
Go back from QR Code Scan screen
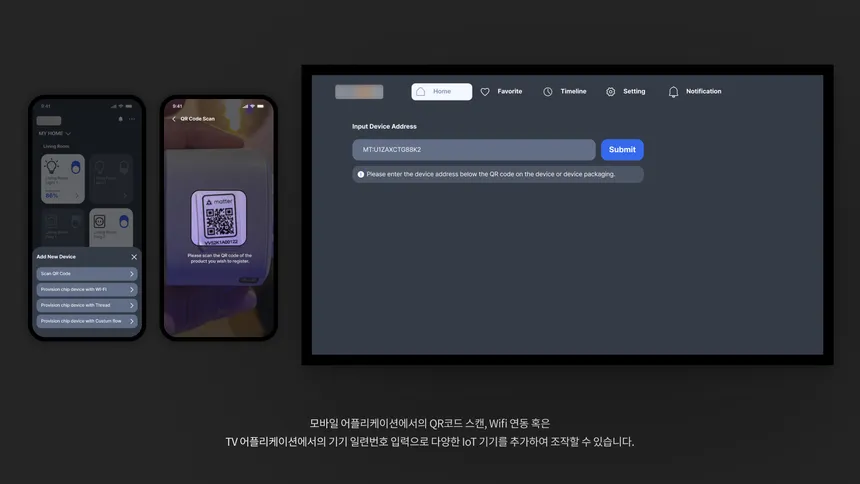[174, 119]
